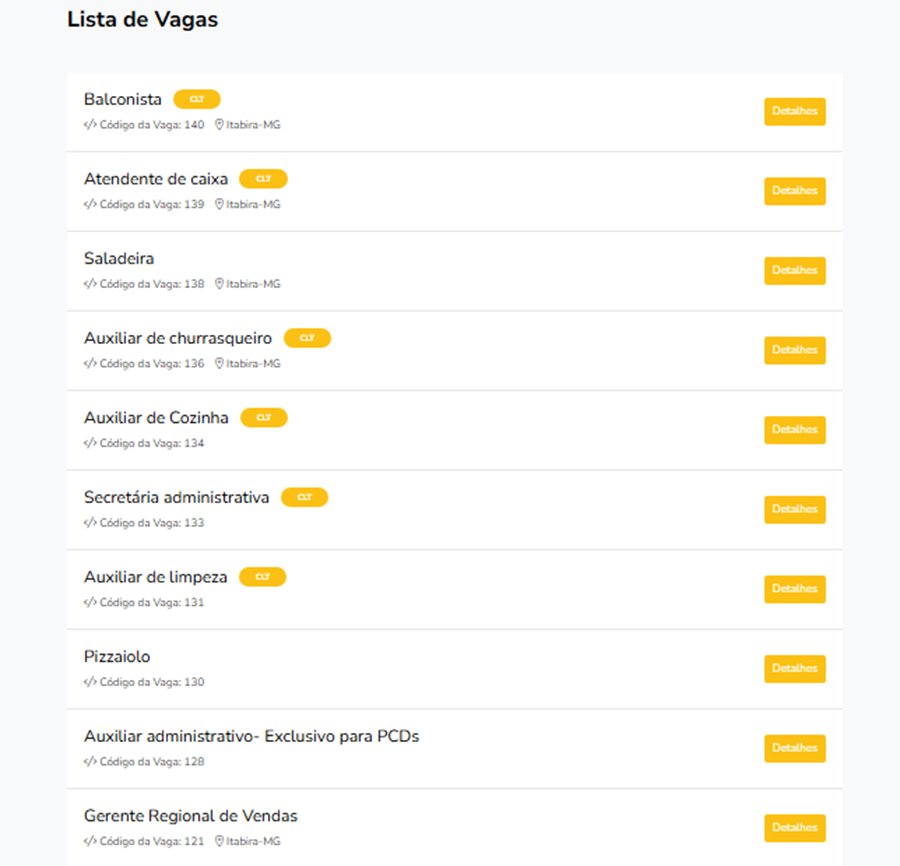Screen dimensions: 900x866
Task: Click the CLT badge on Secretária administrativa
Action: coord(304,498)
